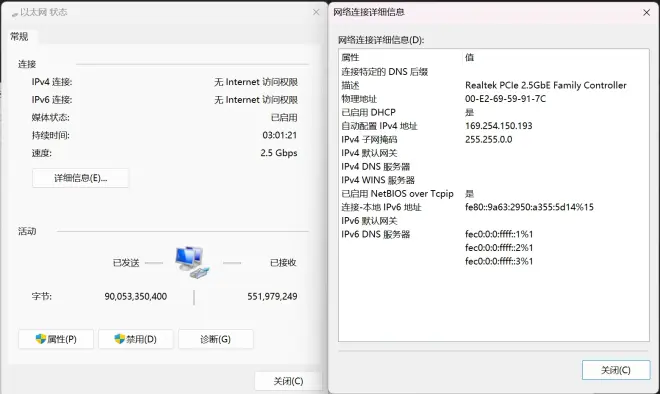
Task: Click the 属性(P) properties button
Action: click(56, 339)
